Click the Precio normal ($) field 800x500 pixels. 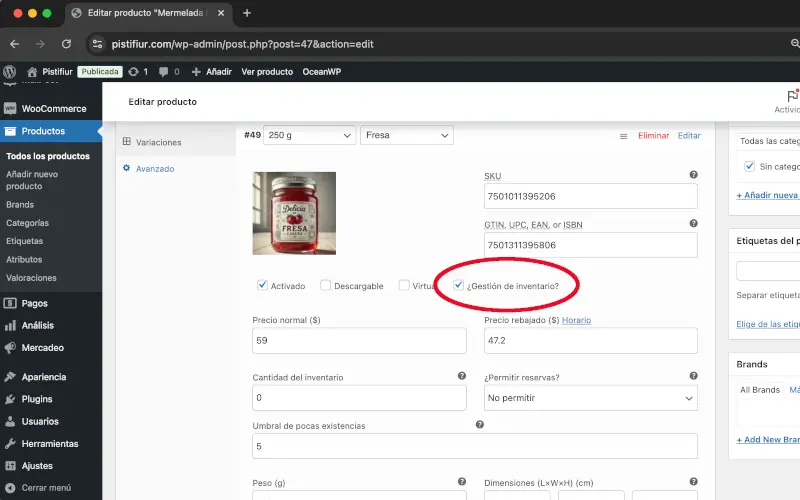click(x=359, y=340)
